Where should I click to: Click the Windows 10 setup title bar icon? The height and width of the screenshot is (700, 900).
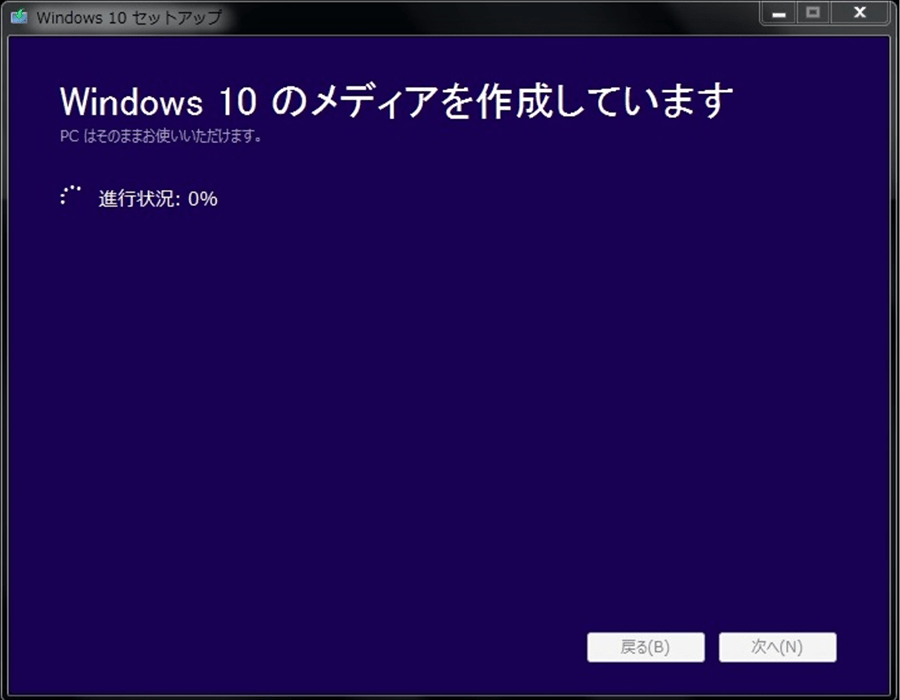point(19,16)
